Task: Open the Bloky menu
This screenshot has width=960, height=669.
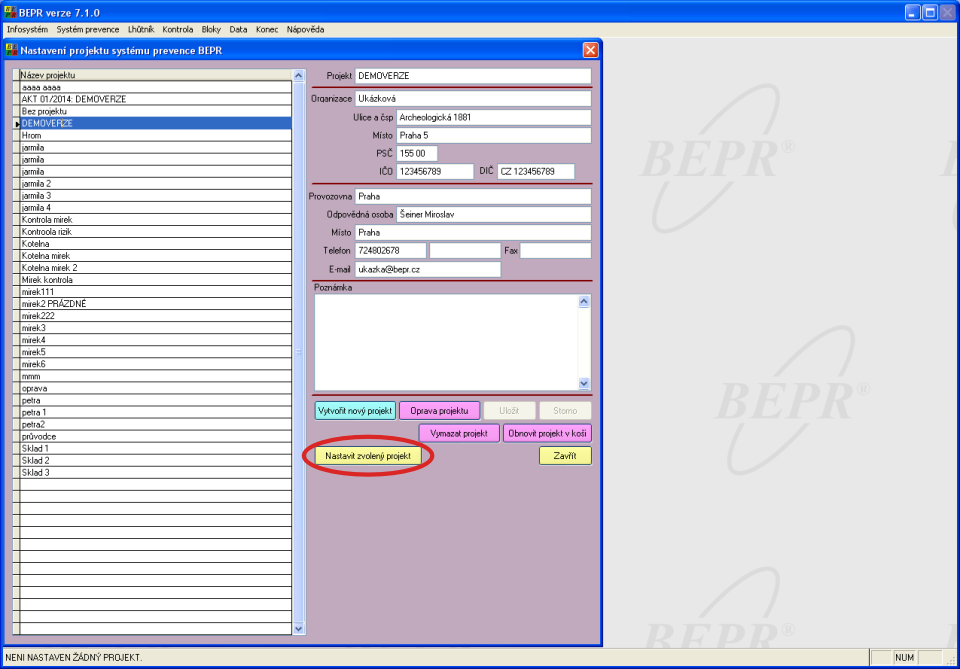Action: (x=211, y=29)
